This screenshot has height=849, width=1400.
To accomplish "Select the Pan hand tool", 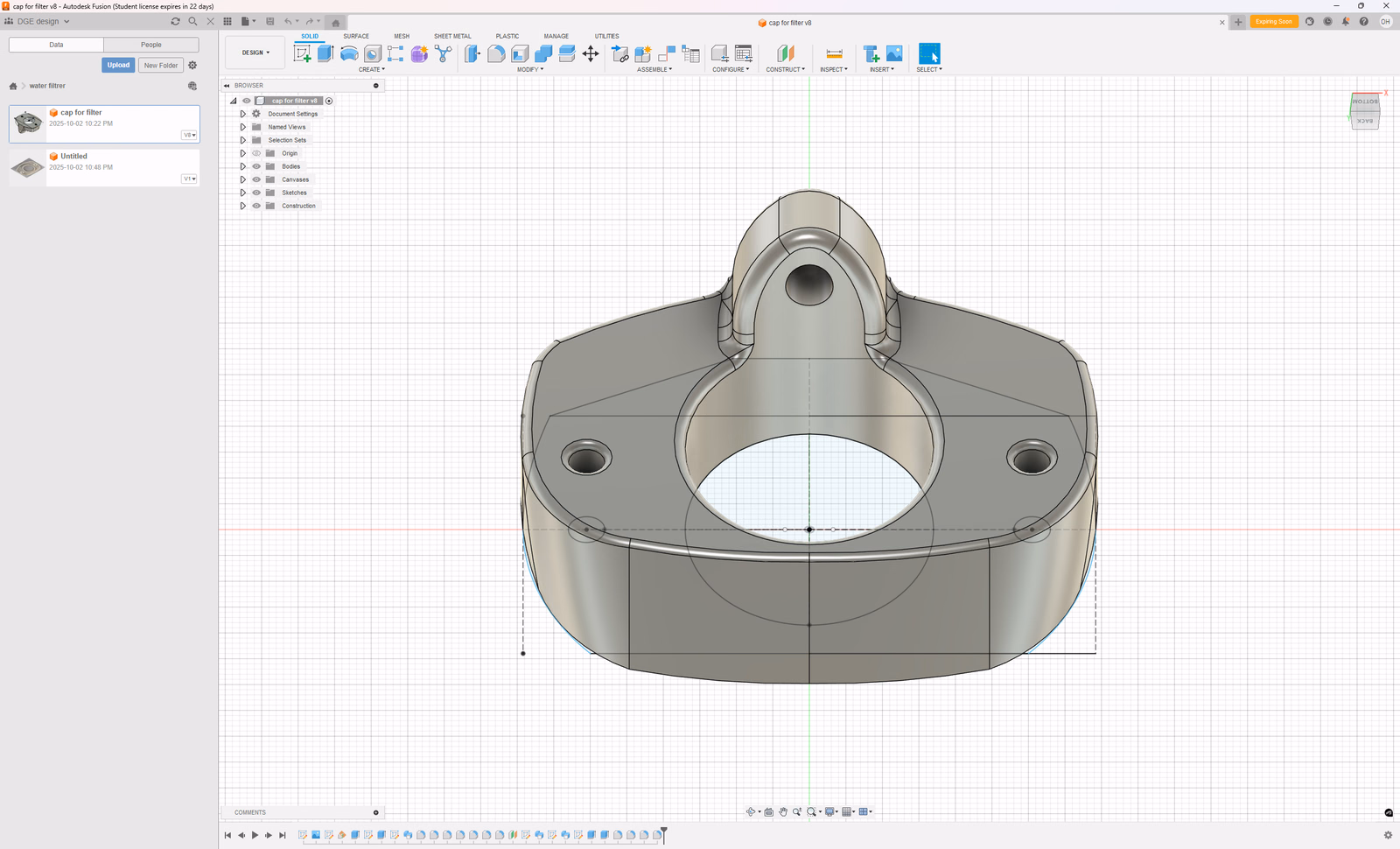I will pyautogui.click(x=783, y=812).
